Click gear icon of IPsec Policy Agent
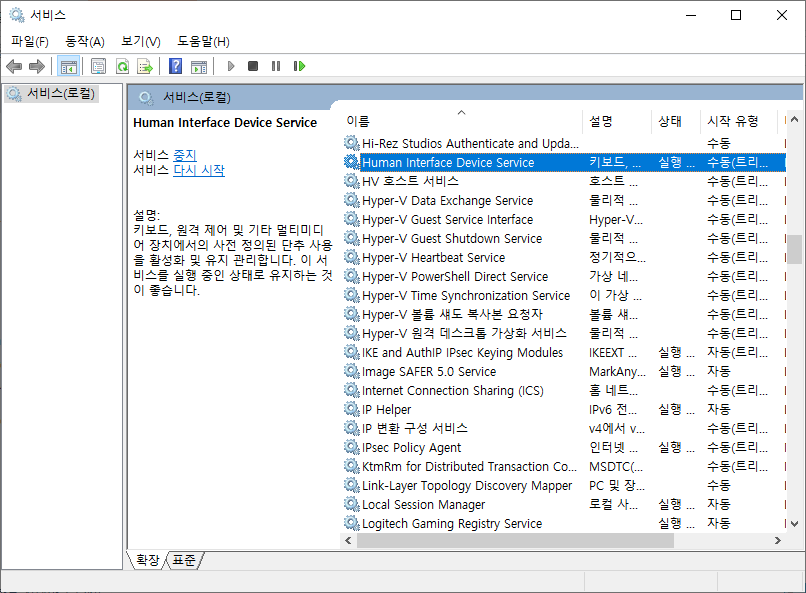 (352, 448)
